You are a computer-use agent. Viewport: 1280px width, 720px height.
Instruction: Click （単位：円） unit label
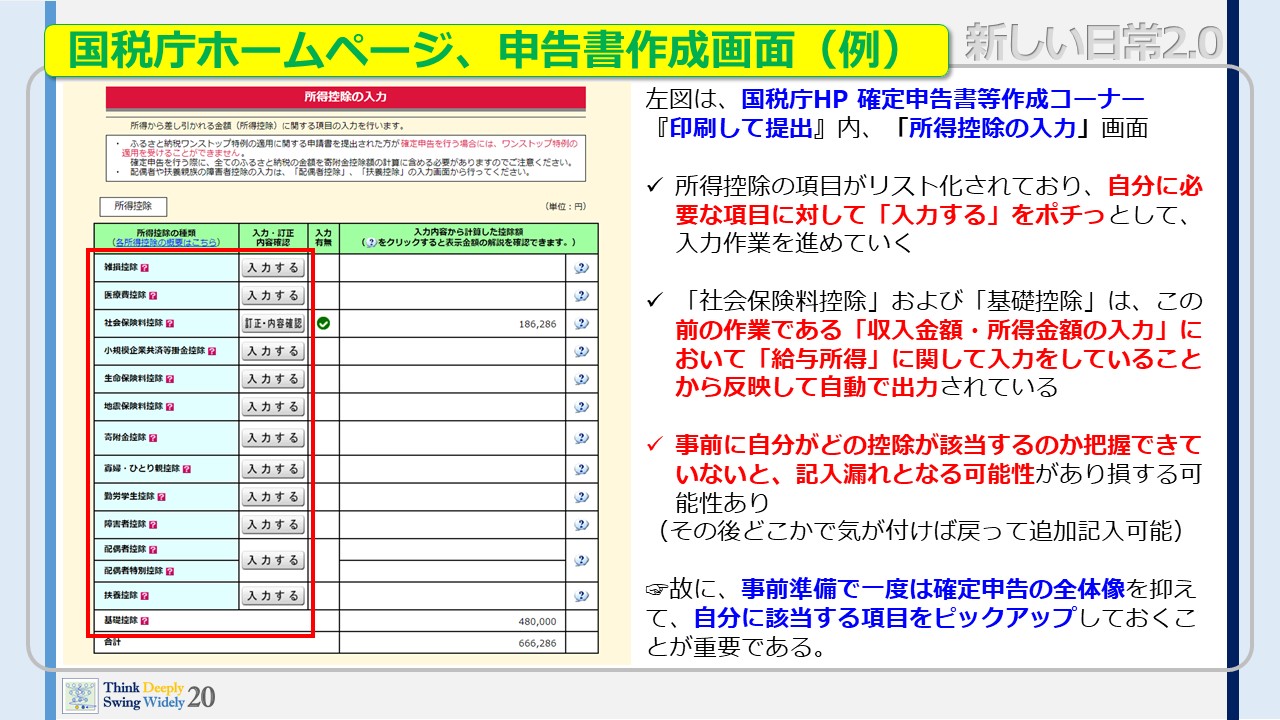pos(565,206)
